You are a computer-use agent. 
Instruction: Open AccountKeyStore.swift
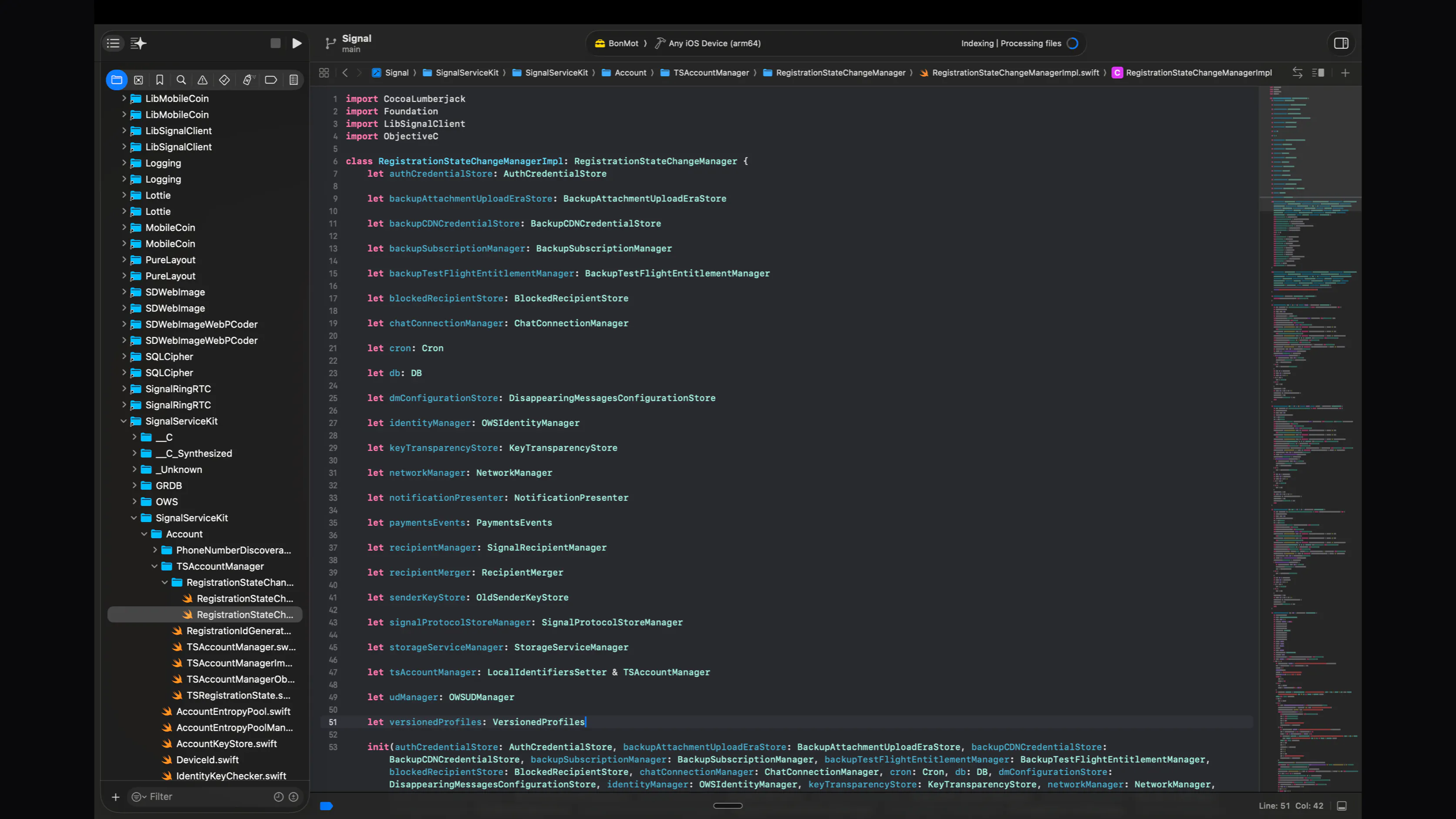tap(219, 744)
